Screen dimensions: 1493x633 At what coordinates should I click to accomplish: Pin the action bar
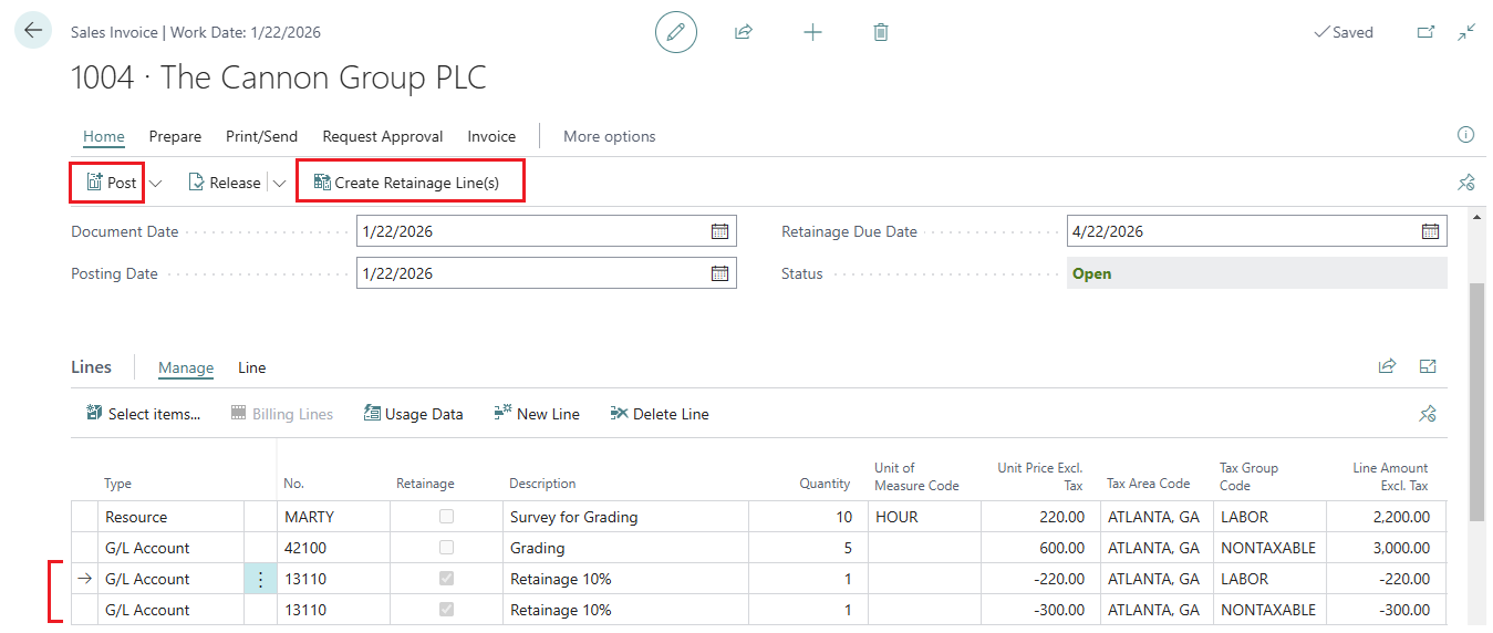1466,182
